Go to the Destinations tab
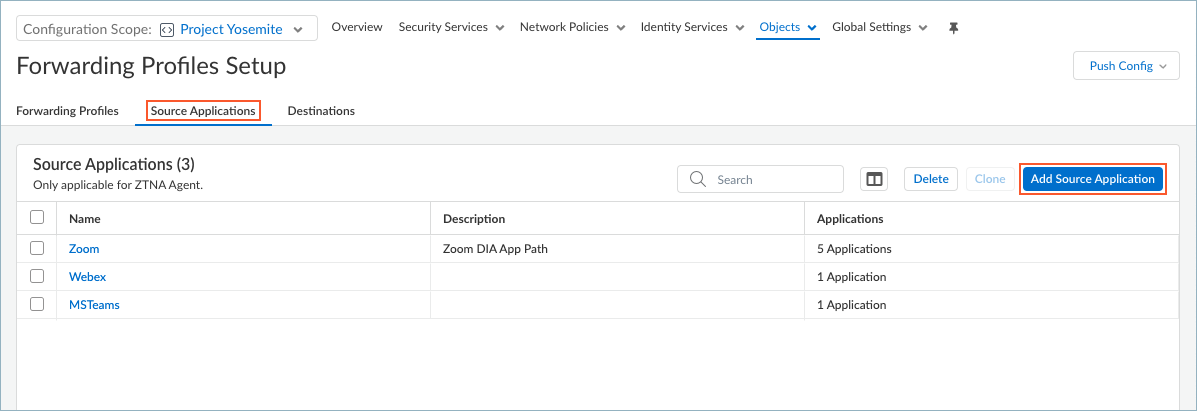The width and height of the screenshot is (1197, 411). [321, 111]
